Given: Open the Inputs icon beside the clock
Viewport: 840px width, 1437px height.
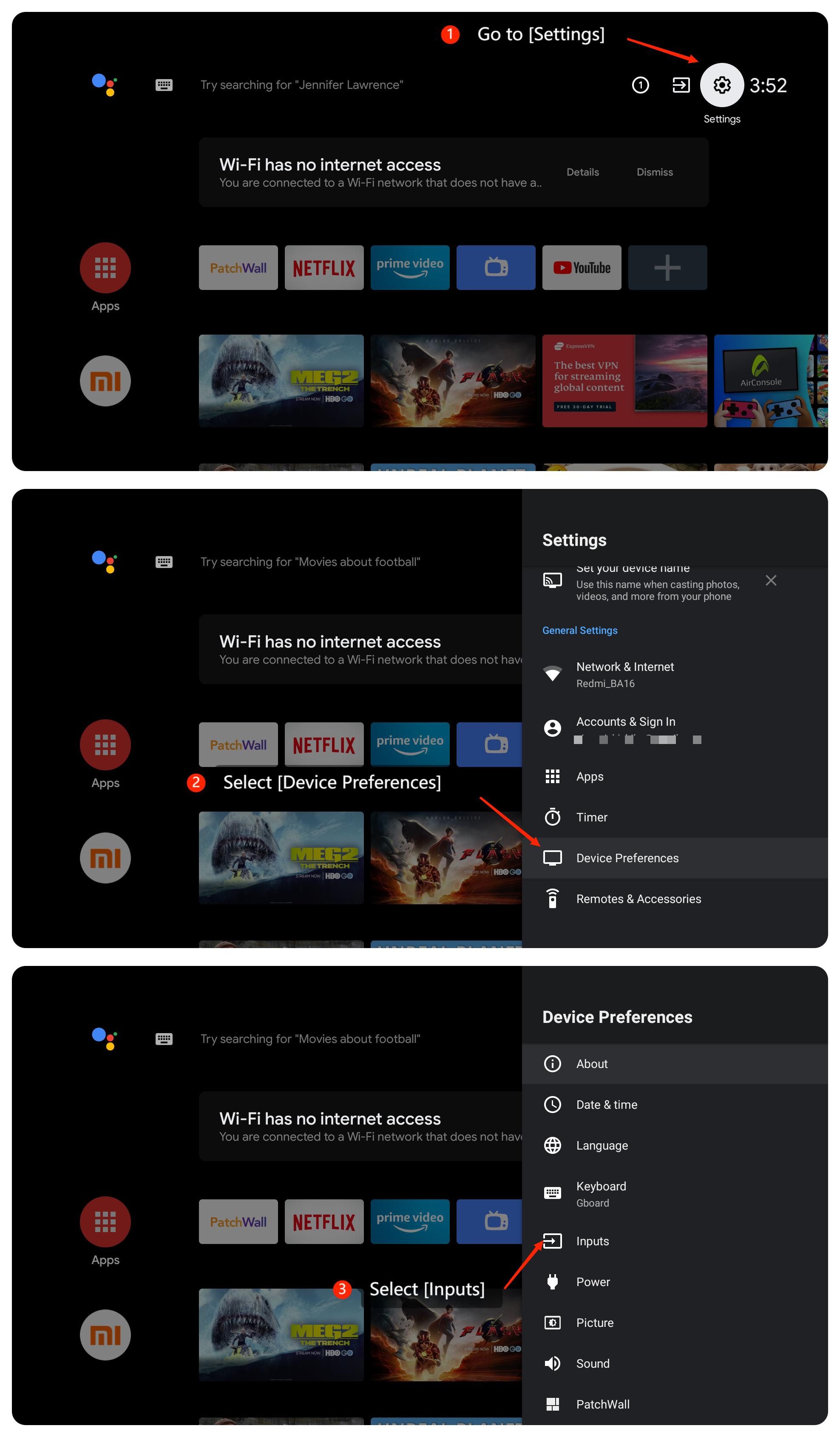Looking at the screenshot, I should (681, 85).
